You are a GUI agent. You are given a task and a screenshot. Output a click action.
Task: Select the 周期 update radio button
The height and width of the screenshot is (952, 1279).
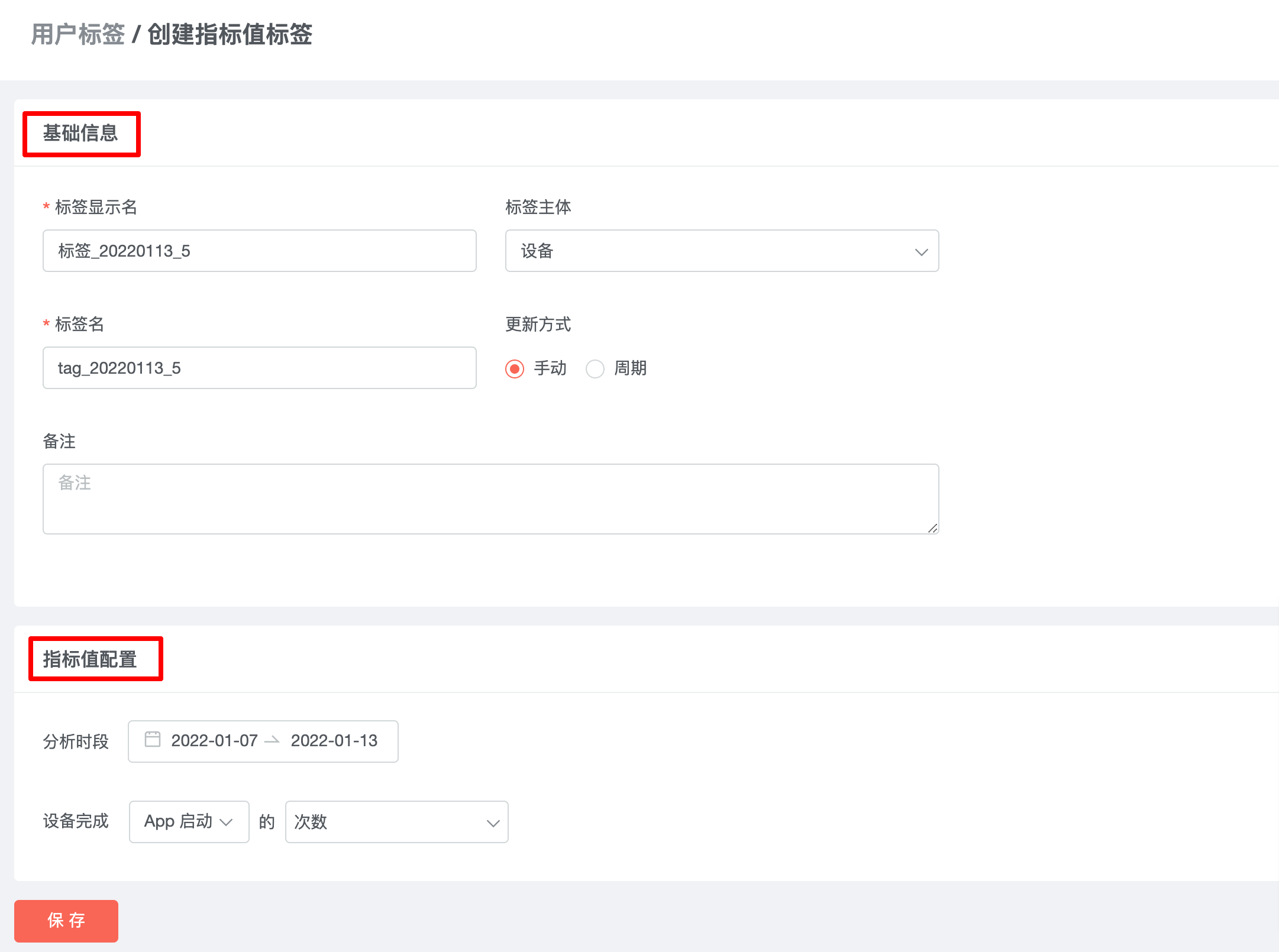[x=595, y=368]
